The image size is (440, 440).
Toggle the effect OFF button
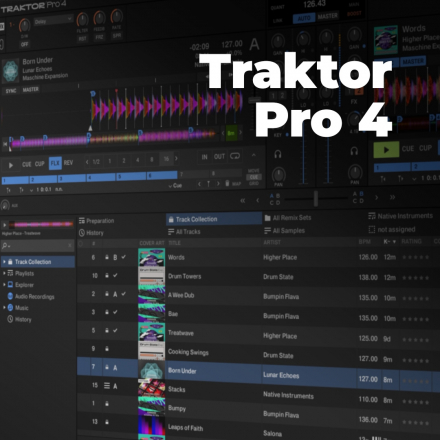[24, 44]
